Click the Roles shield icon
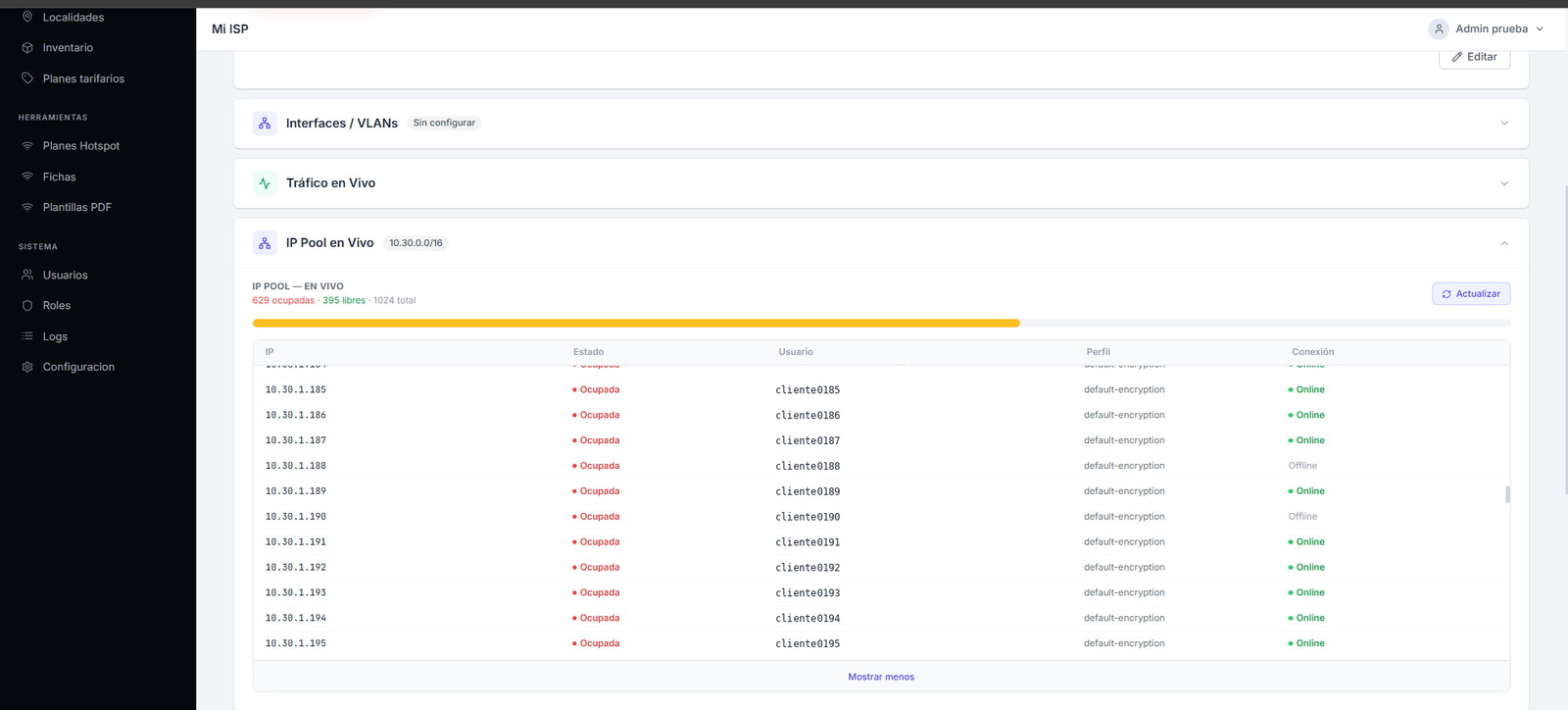This screenshot has height=710, width=1568. coord(27,306)
